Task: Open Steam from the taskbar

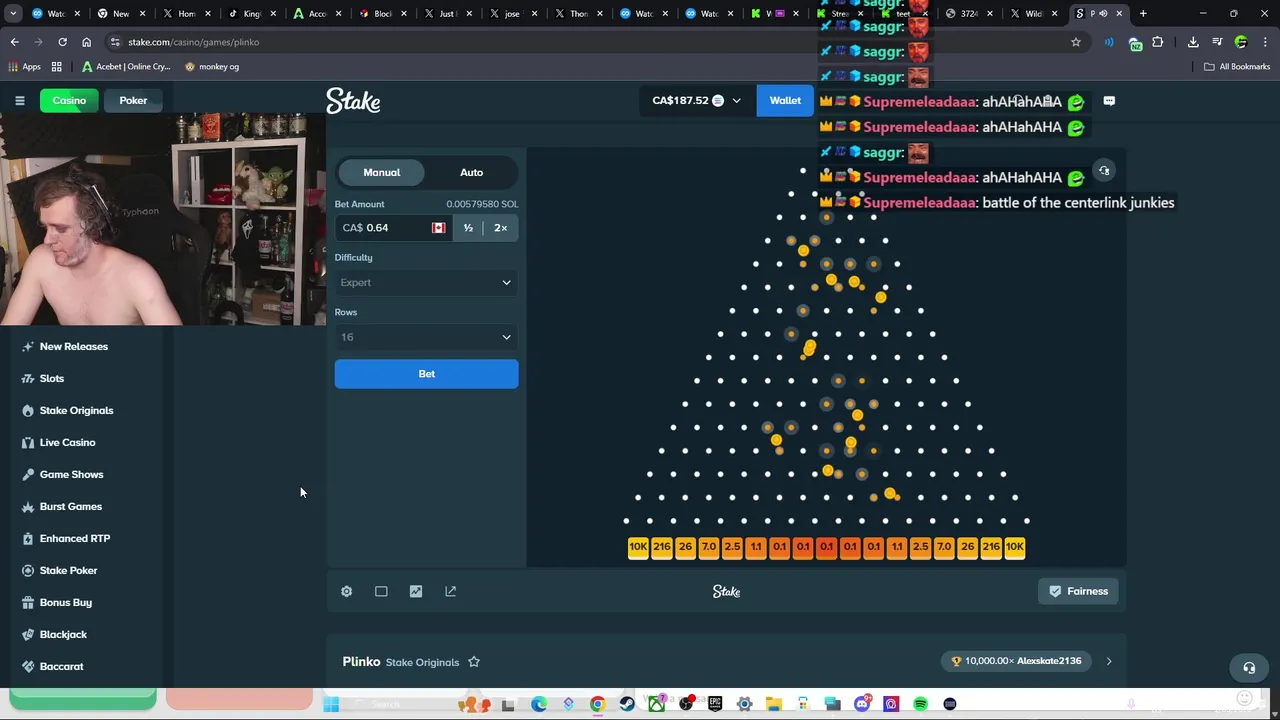Action: [x=627, y=704]
